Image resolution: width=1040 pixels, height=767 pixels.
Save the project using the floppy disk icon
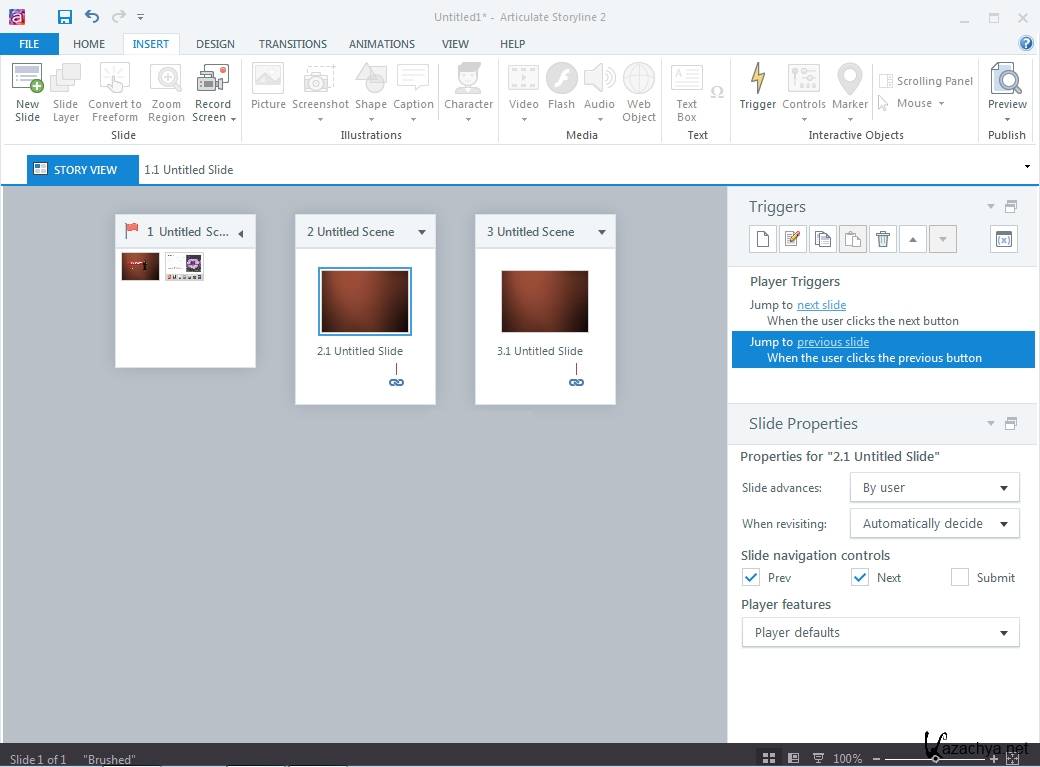click(65, 17)
